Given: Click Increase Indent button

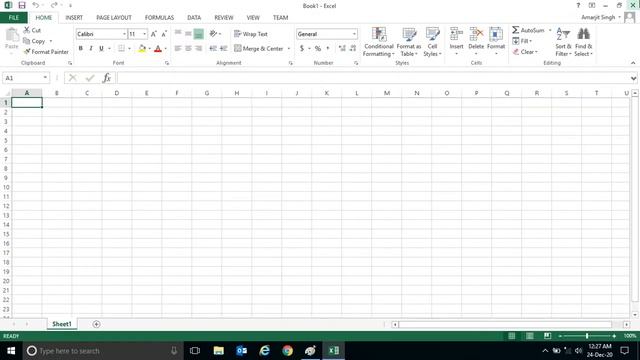Looking at the screenshot, I should tap(223, 49).
